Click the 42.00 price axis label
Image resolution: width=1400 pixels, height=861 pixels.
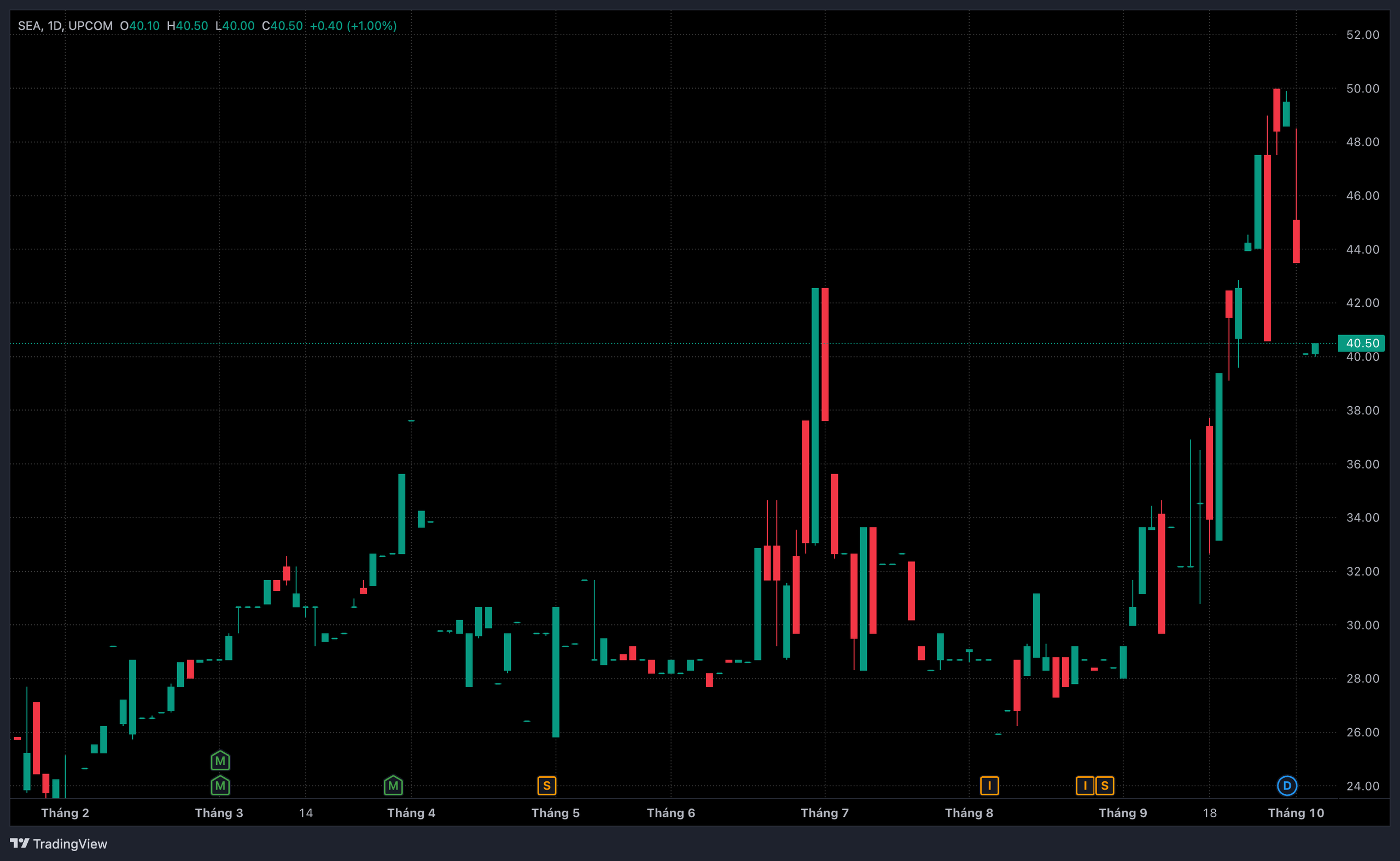coord(1362,303)
